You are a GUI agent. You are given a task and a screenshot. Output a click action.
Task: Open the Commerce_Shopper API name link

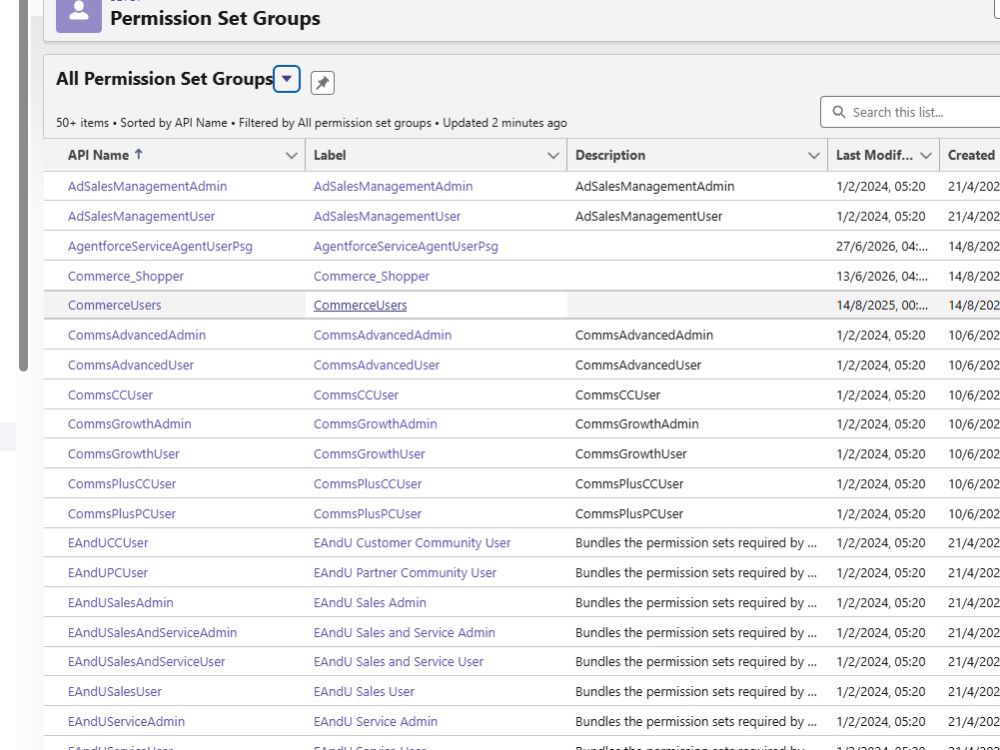tap(126, 276)
